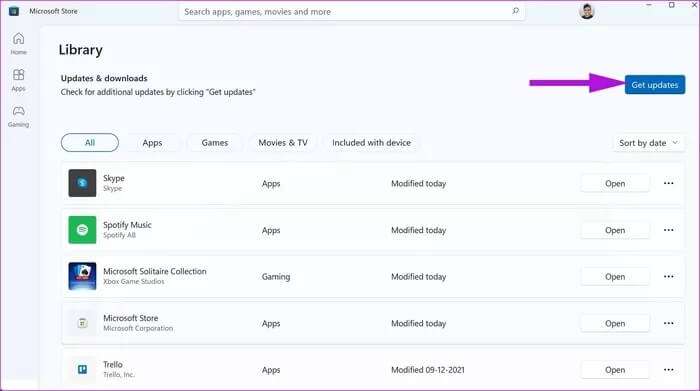Expand the Sort by date dropdown
The height and width of the screenshot is (391, 700).
point(649,143)
